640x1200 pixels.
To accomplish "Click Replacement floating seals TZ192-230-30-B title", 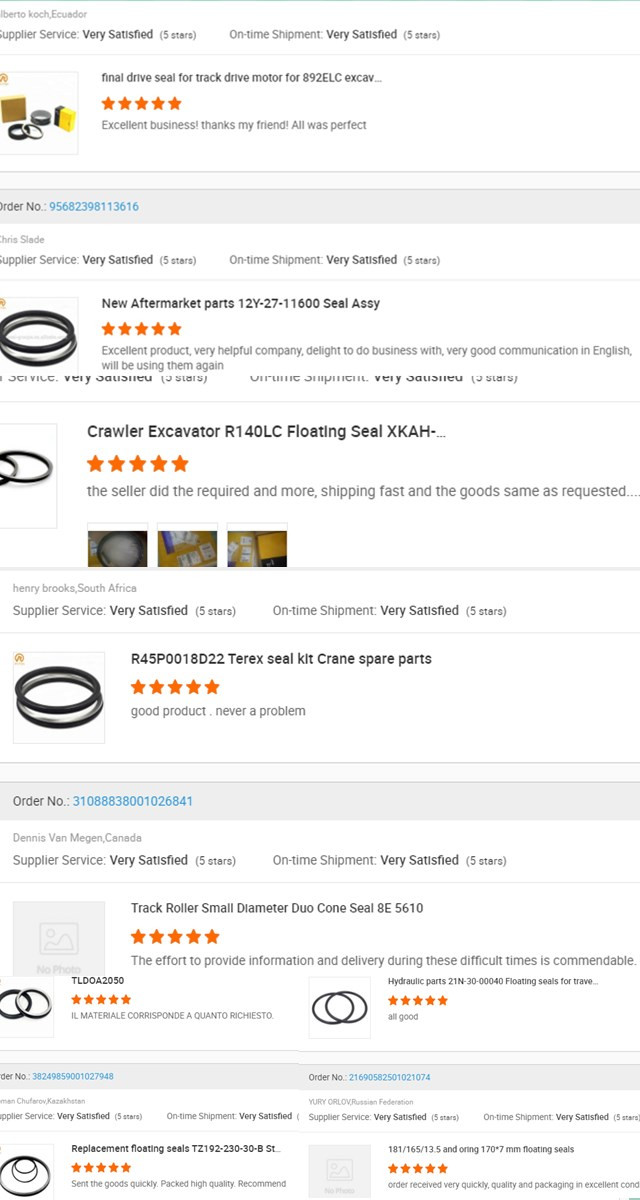I will pos(176,1149).
